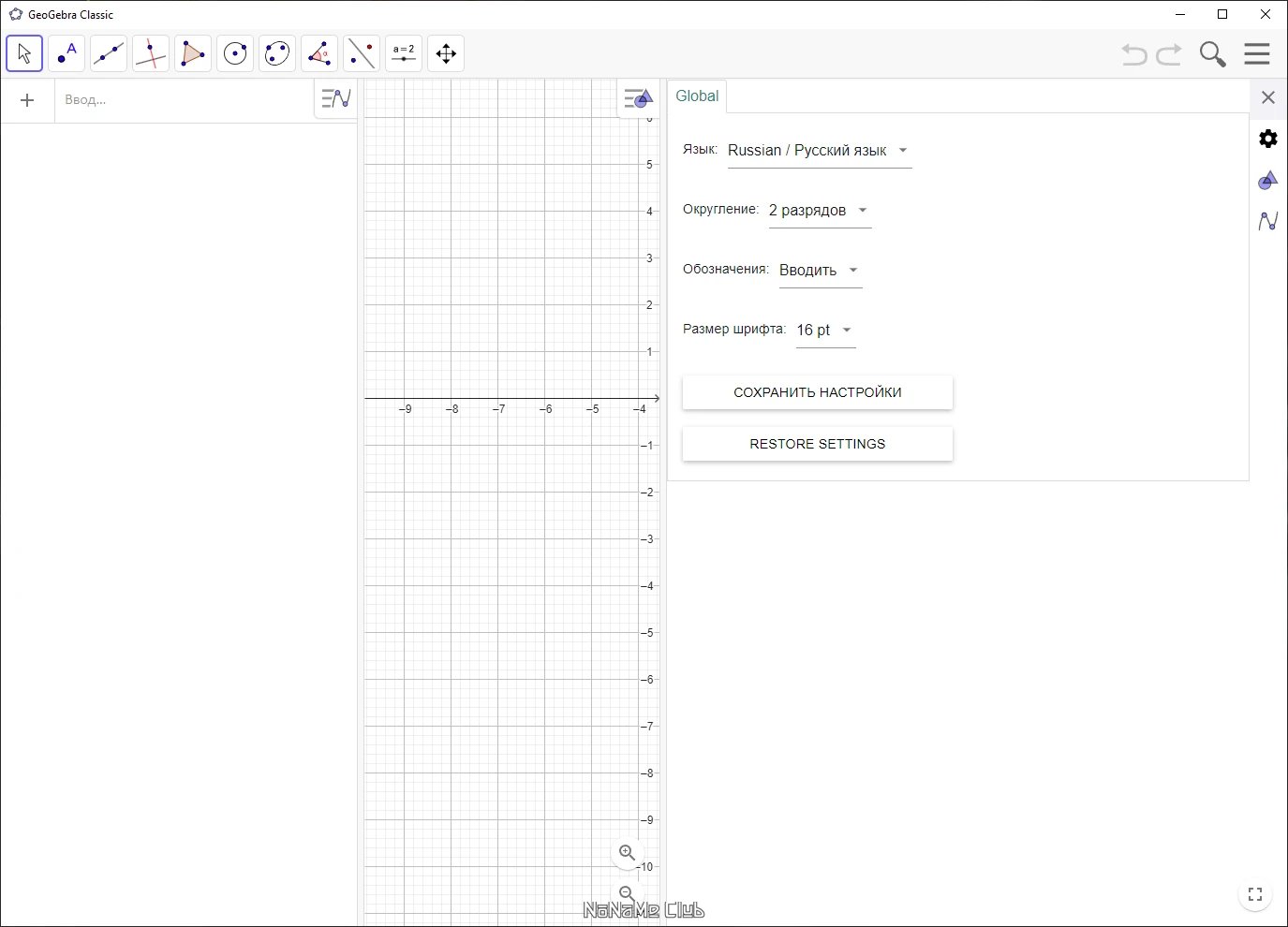Viewport: 1288px width, 927px height.
Task: Select the Circle with Center tool
Action: (235, 53)
